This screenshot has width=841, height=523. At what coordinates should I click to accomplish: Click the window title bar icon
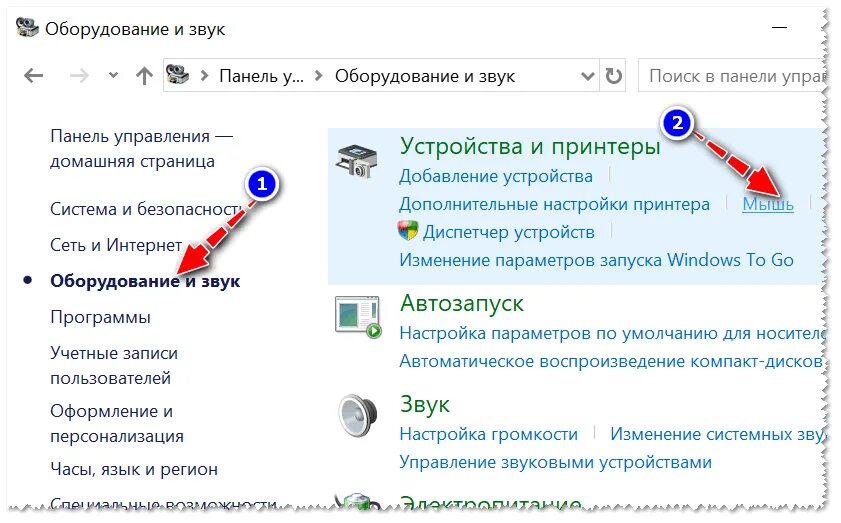(x=27, y=27)
